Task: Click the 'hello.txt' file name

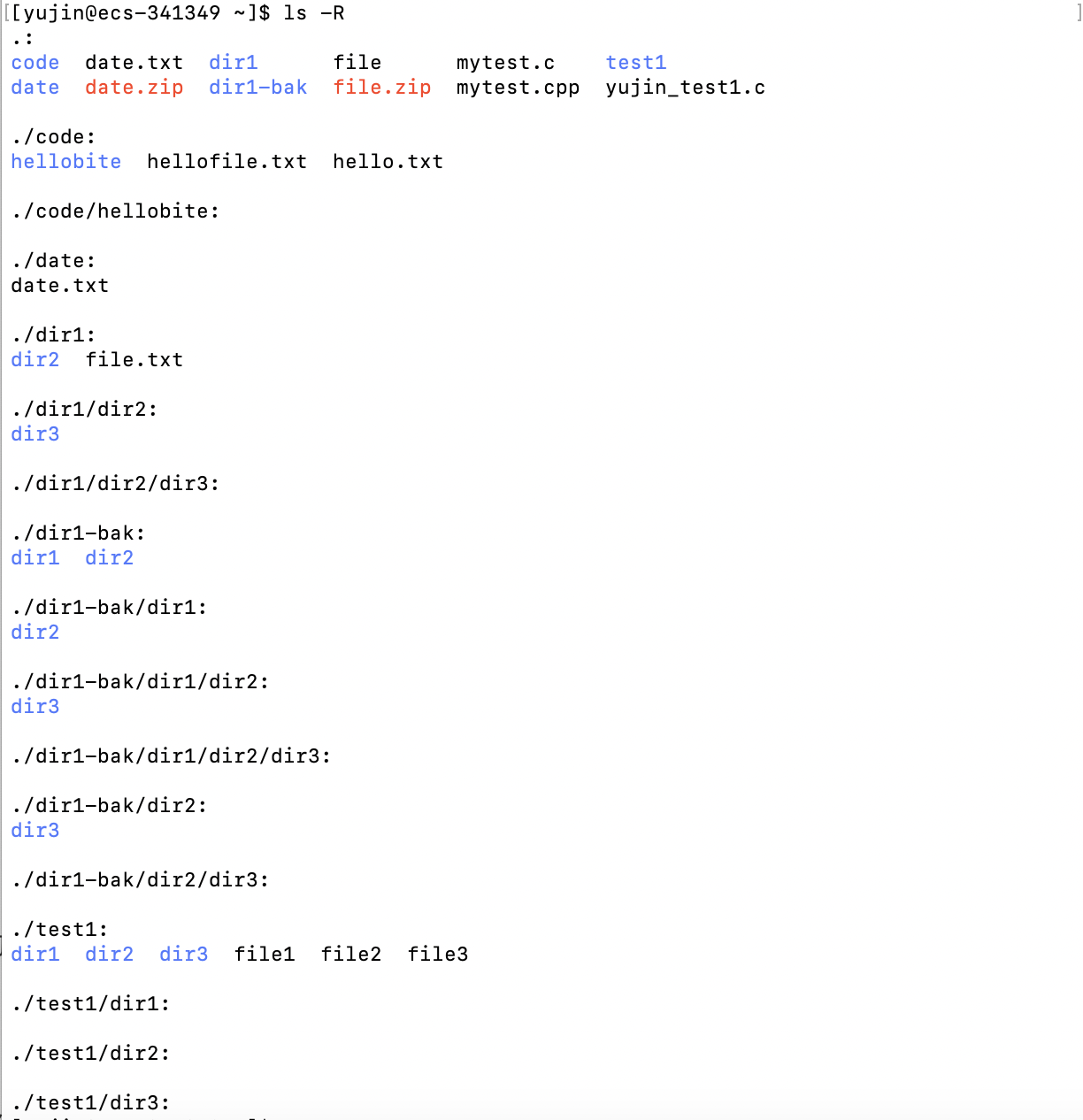Action: pyautogui.click(x=388, y=162)
